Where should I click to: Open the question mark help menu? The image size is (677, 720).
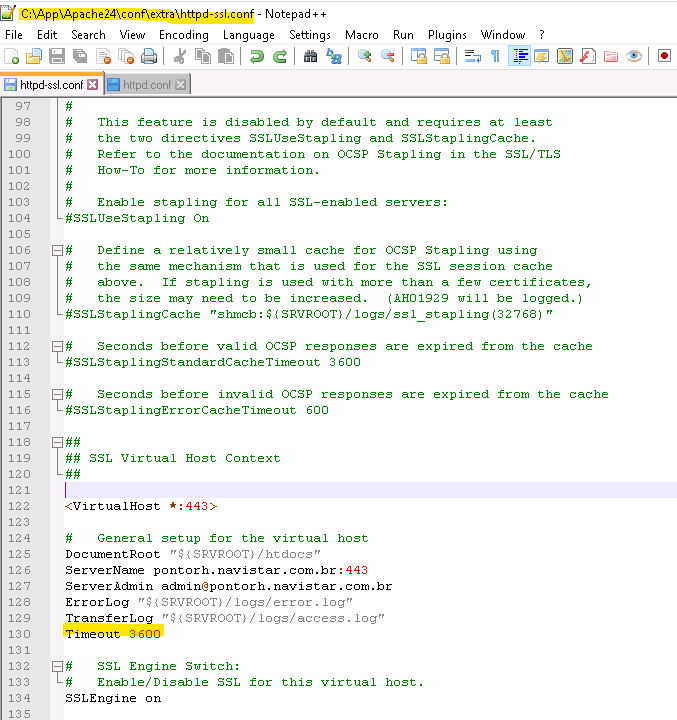tap(542, 35)
